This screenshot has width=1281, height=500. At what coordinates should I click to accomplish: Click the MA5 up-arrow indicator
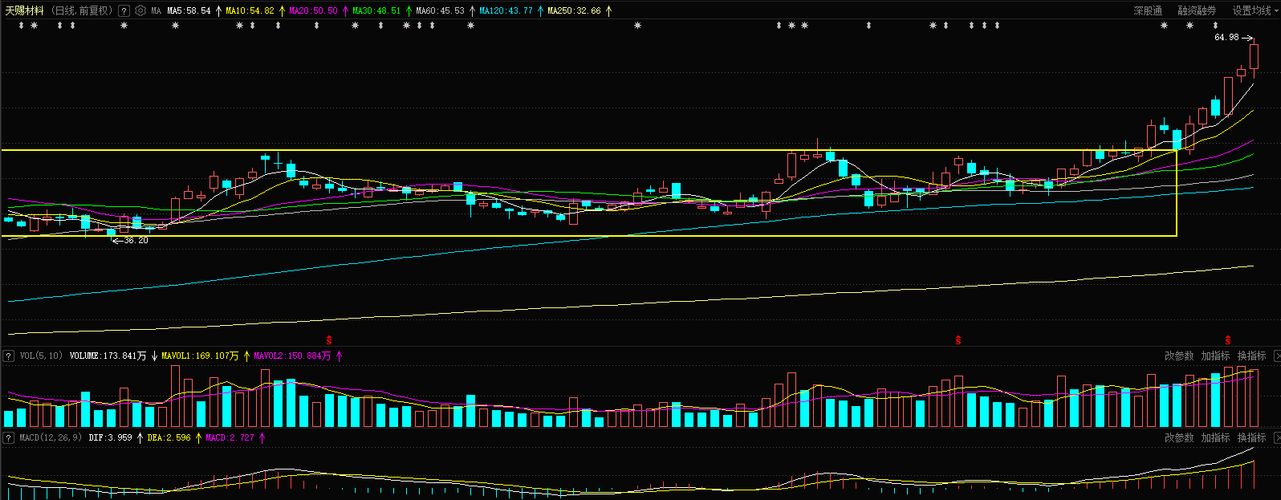(218, 11)
